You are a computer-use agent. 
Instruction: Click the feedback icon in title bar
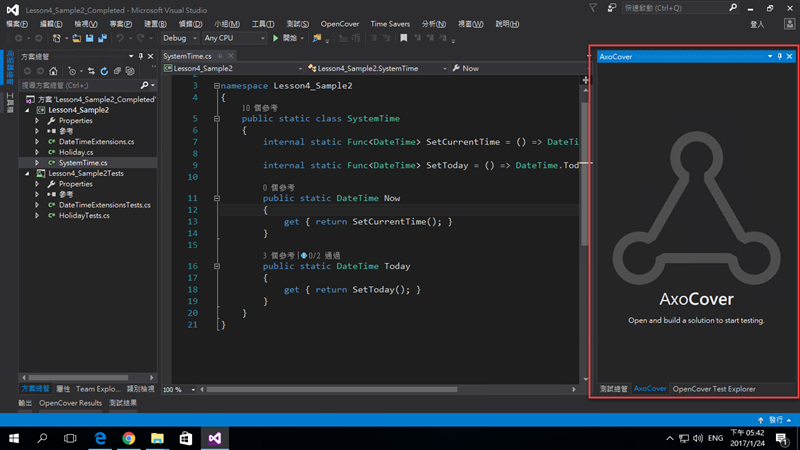[612, 8]
